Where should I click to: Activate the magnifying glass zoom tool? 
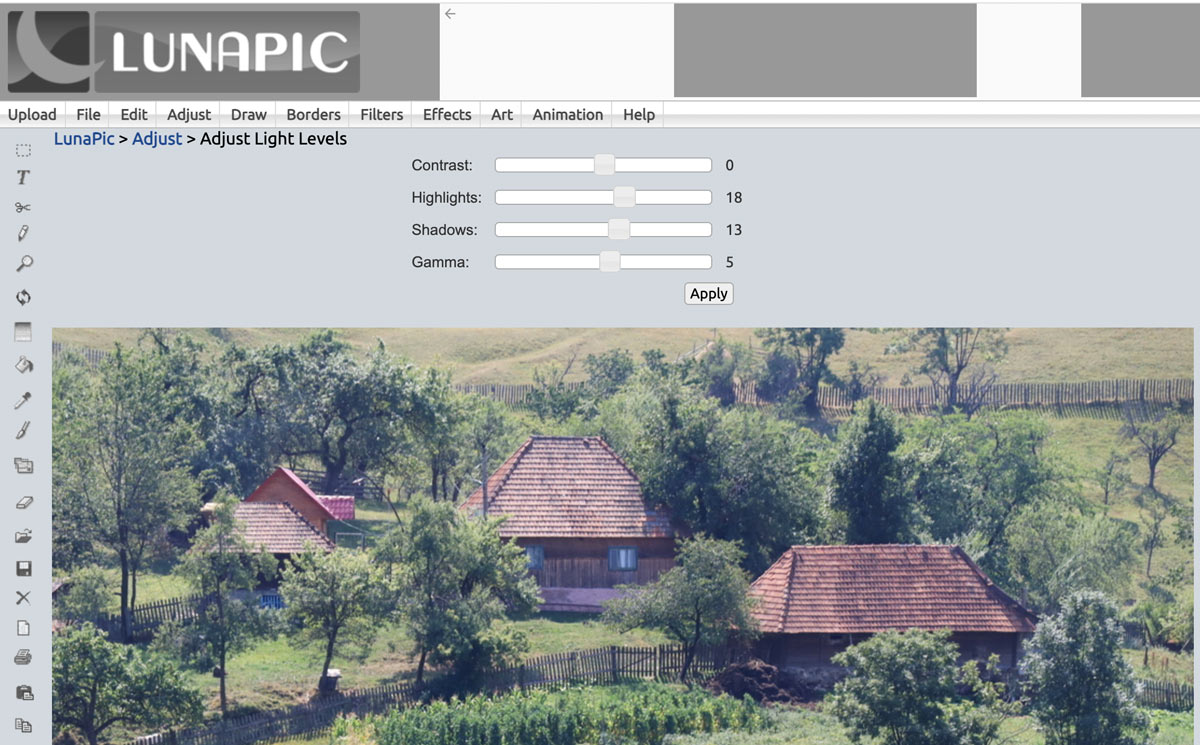pos(23,264)
